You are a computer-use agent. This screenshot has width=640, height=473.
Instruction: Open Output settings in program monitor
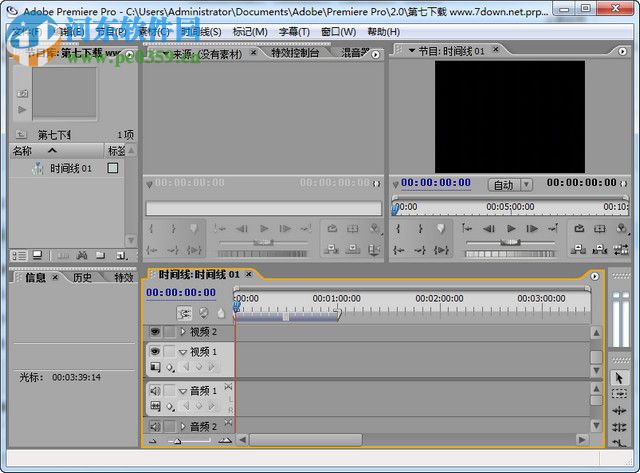click(x=621, y=229)
